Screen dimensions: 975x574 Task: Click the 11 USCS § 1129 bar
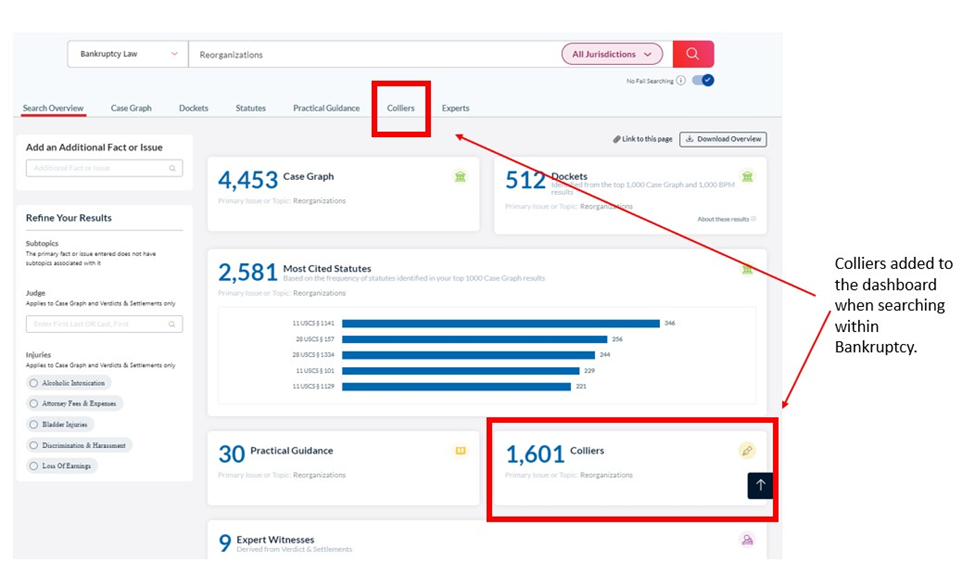pos(456,387)
